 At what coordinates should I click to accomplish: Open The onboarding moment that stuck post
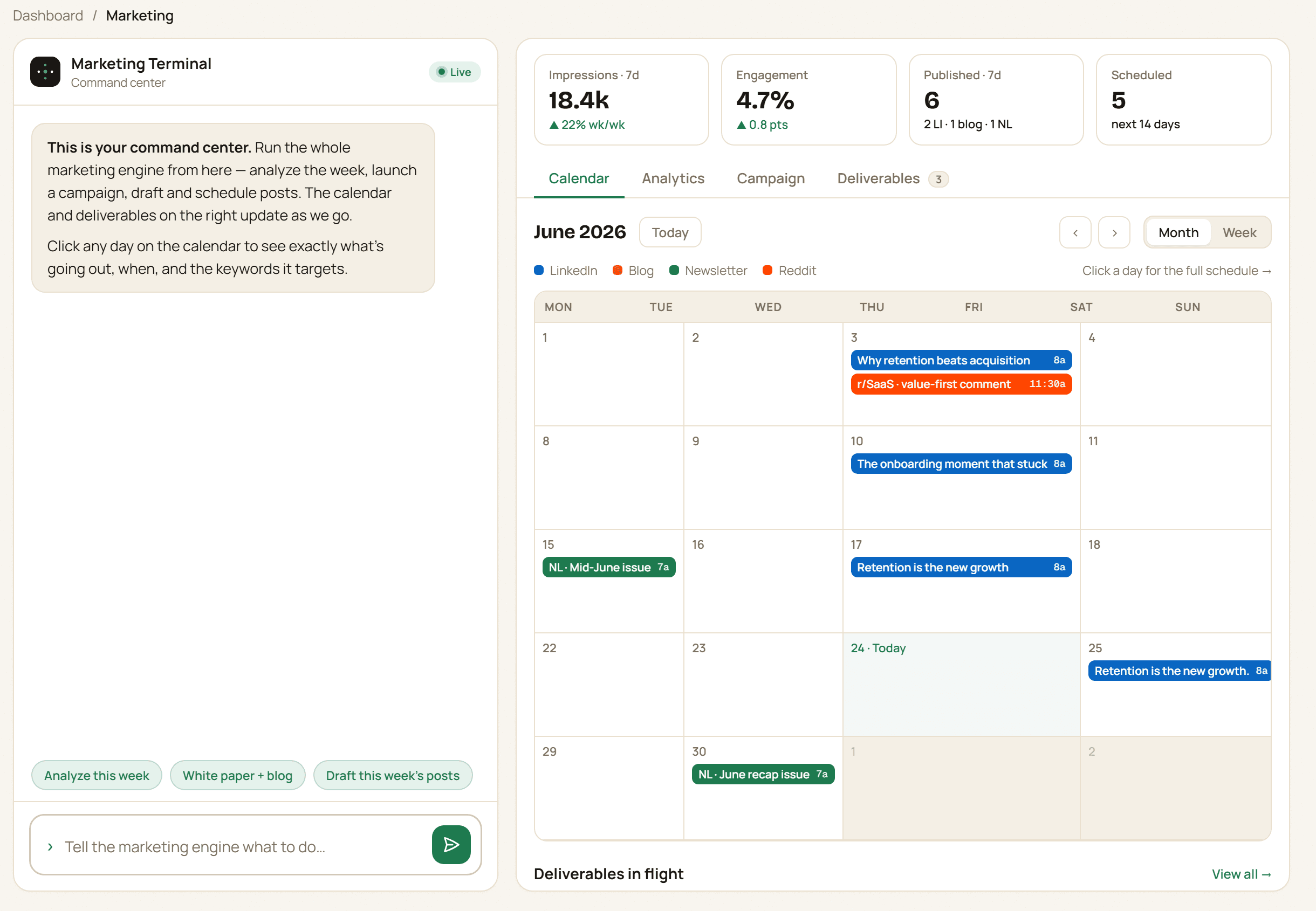tap(961, 464)
